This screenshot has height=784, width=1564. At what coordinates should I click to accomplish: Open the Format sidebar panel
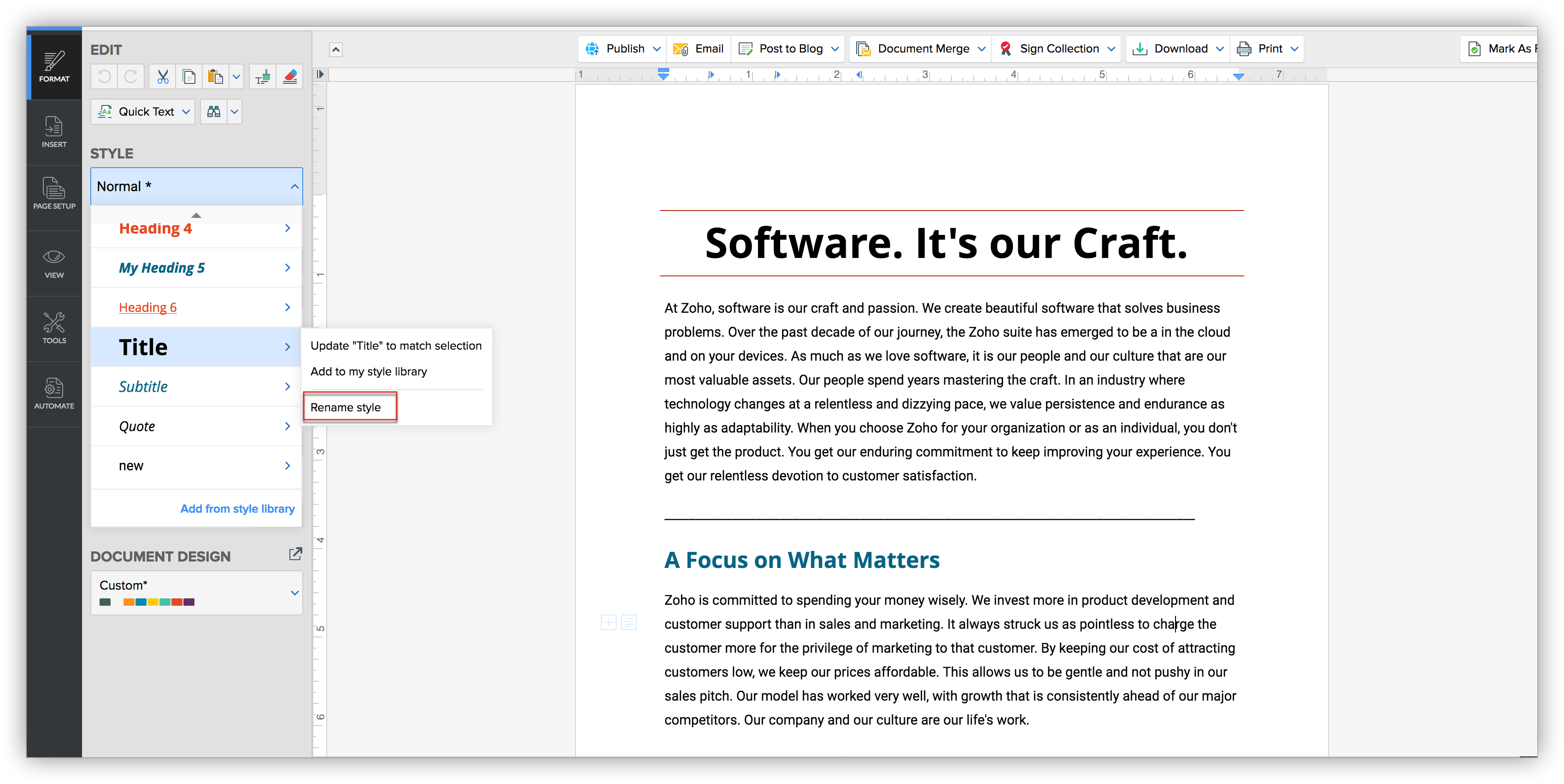click(54, 67)
